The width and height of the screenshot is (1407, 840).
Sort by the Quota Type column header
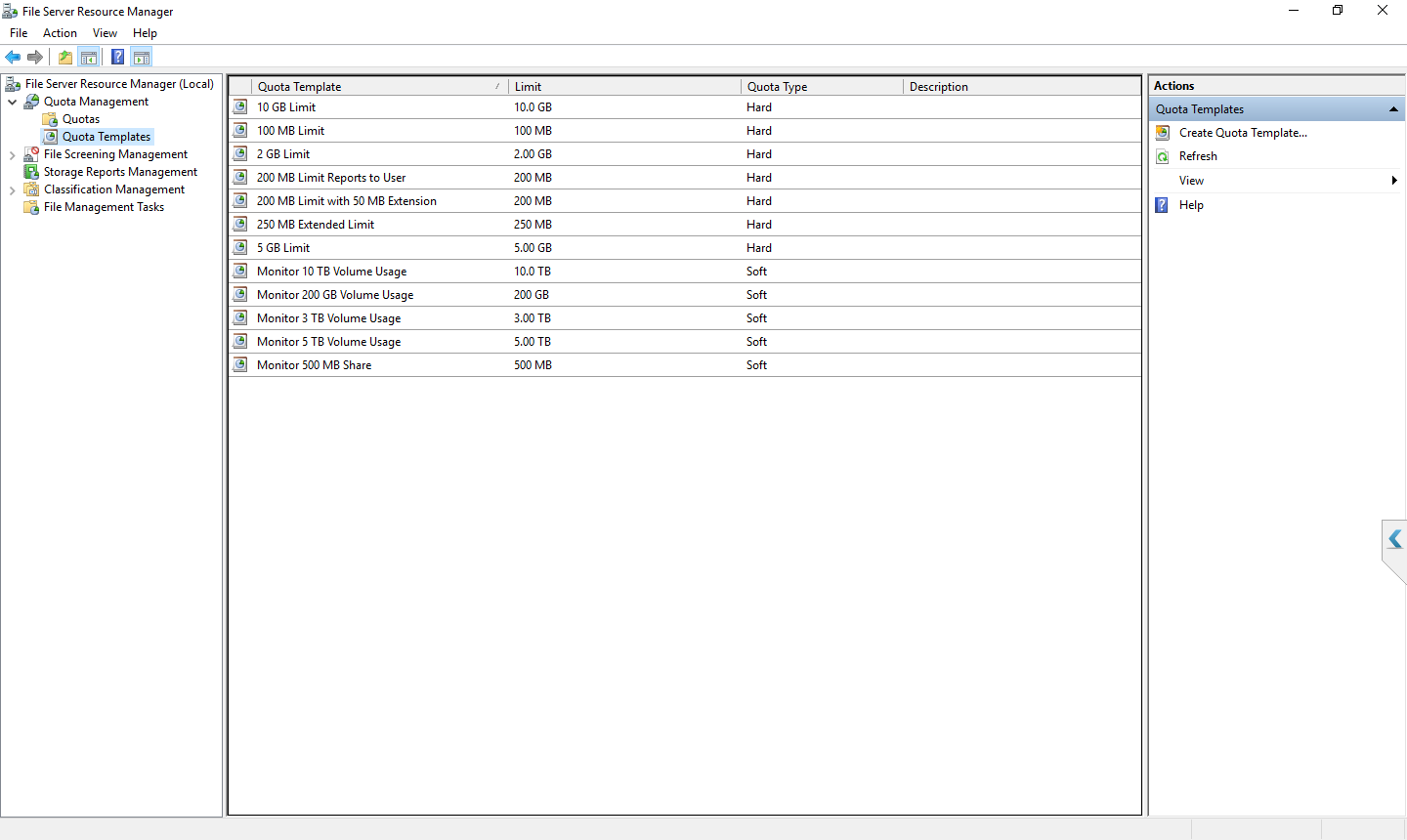pyautogui.click(x=777, y=87)
